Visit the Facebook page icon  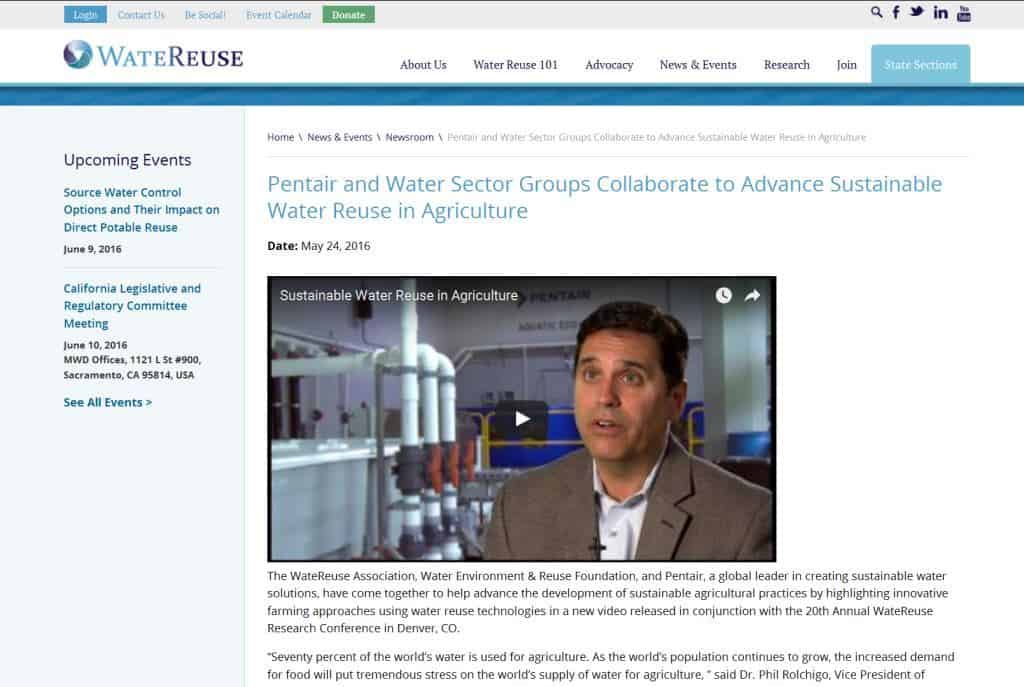(896, 12)
